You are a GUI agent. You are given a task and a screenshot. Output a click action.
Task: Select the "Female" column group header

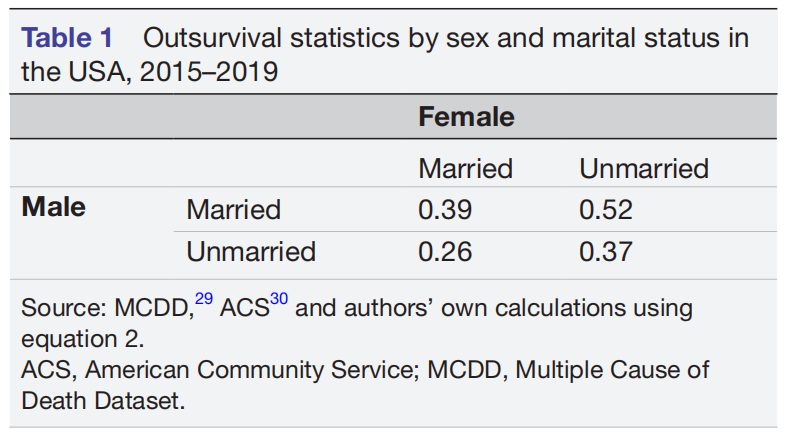(466, 117)
